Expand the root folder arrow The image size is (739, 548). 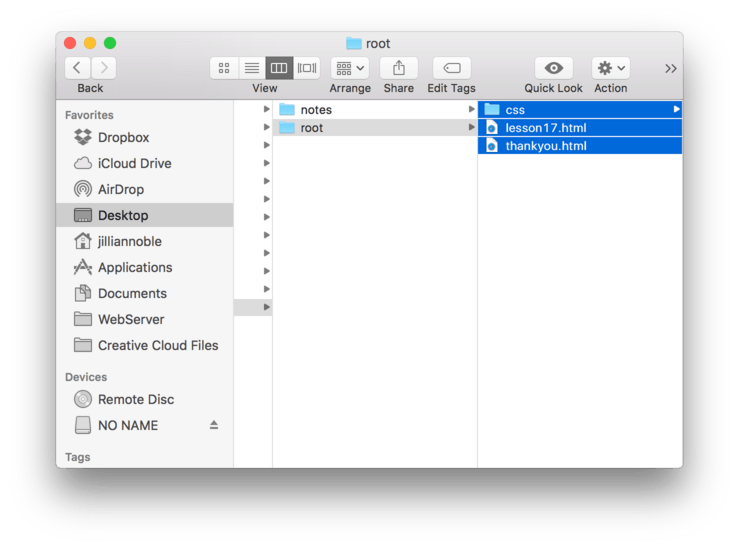[471, 127]
